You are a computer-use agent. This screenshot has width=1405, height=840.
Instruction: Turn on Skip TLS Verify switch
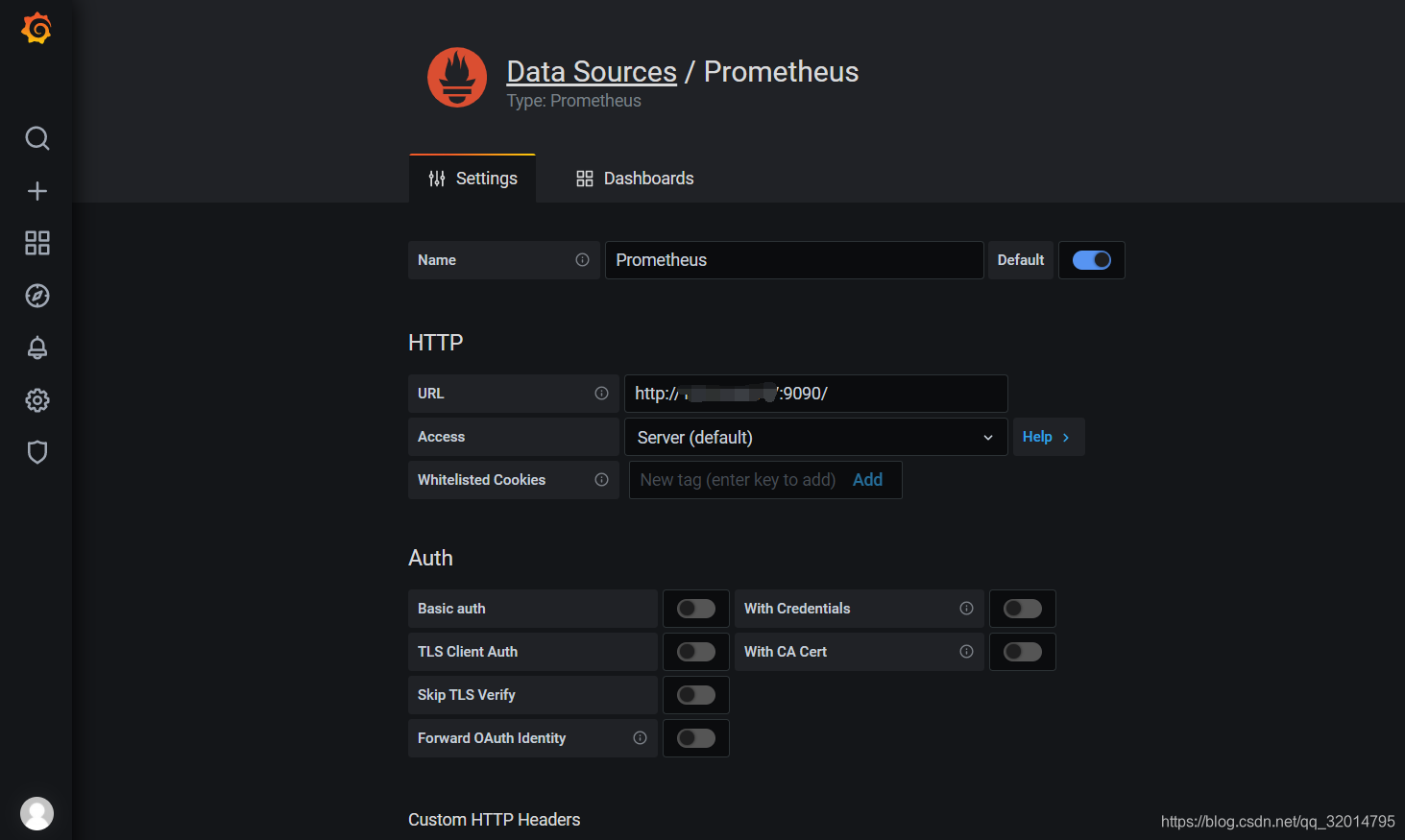(695, 695)
